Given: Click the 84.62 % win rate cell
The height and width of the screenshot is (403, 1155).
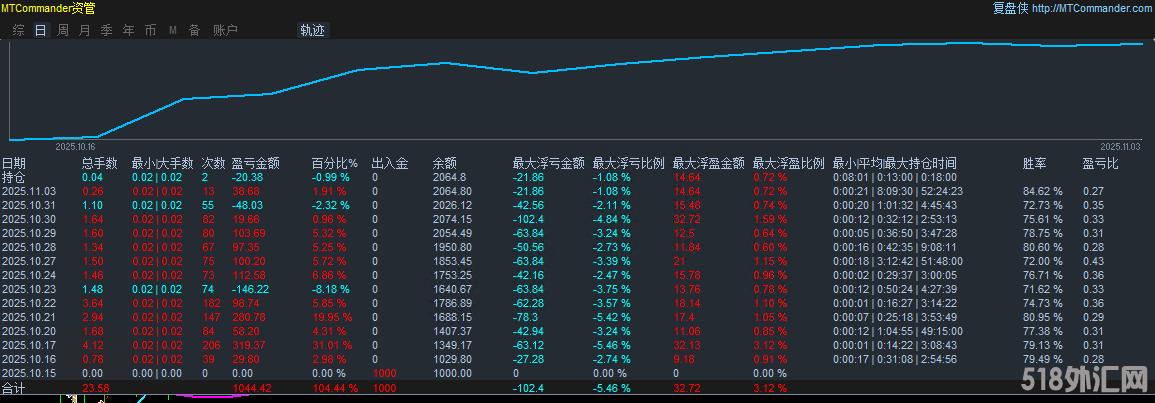Looking at the screenshot, I should (1043, 191).
